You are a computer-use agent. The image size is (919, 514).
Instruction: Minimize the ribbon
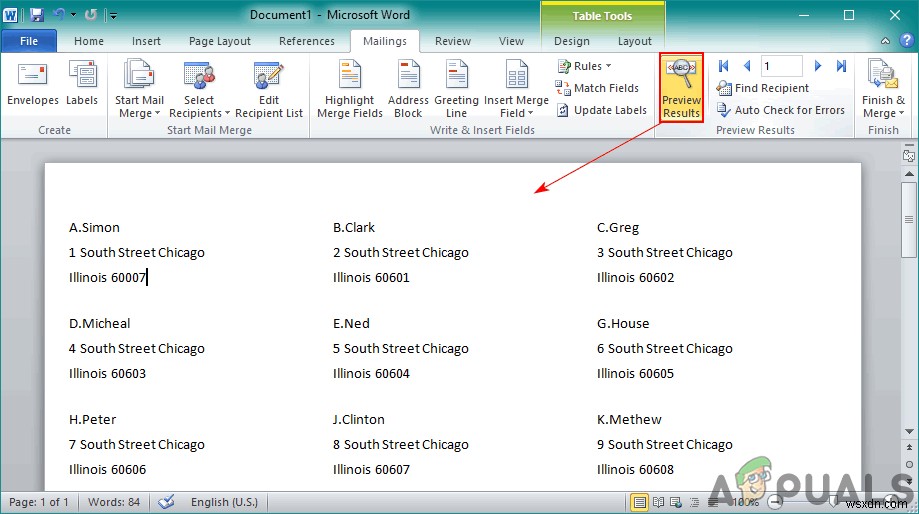pyautogui.click(x=885, y=41)
